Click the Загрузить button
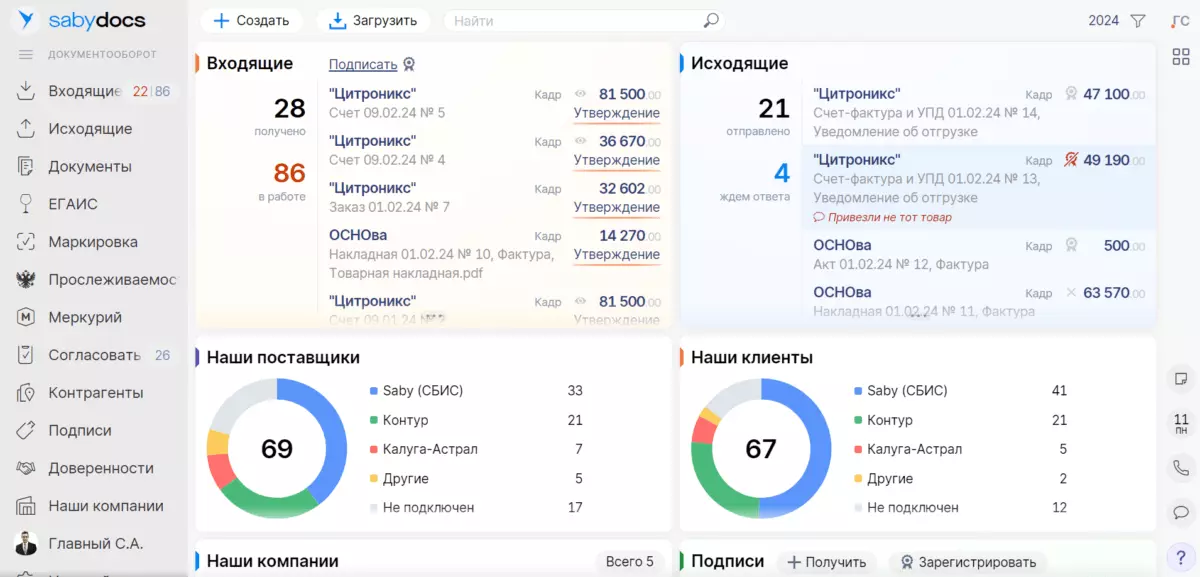 [x=373, y=20]
